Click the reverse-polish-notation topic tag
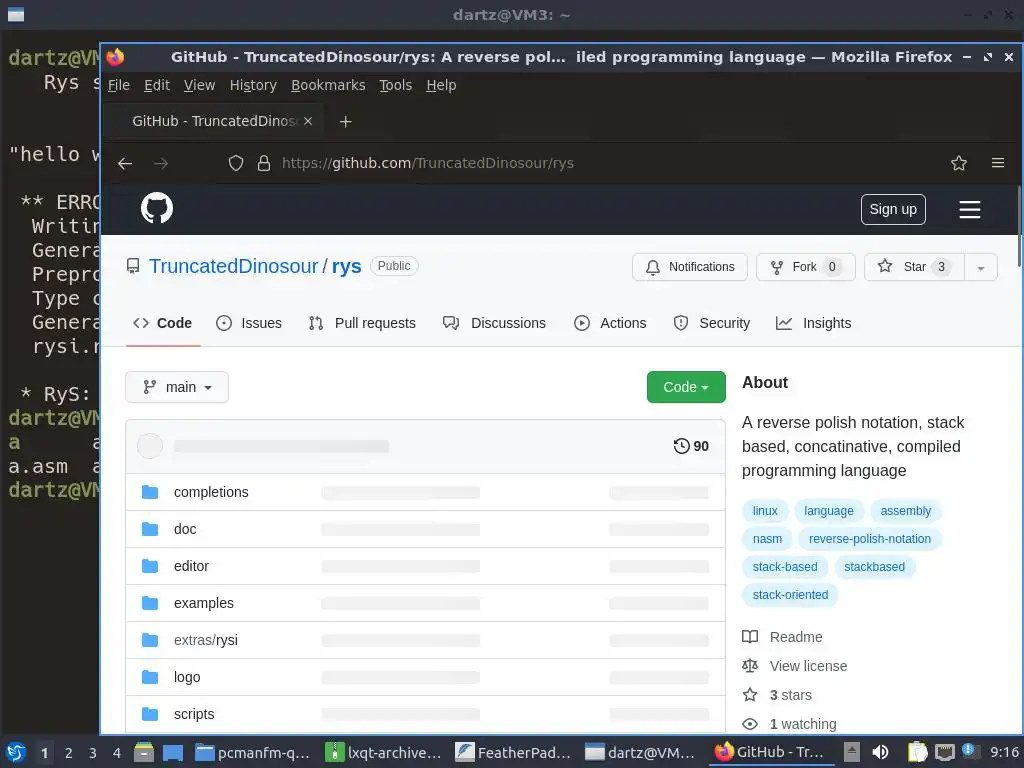 point(869,539)
